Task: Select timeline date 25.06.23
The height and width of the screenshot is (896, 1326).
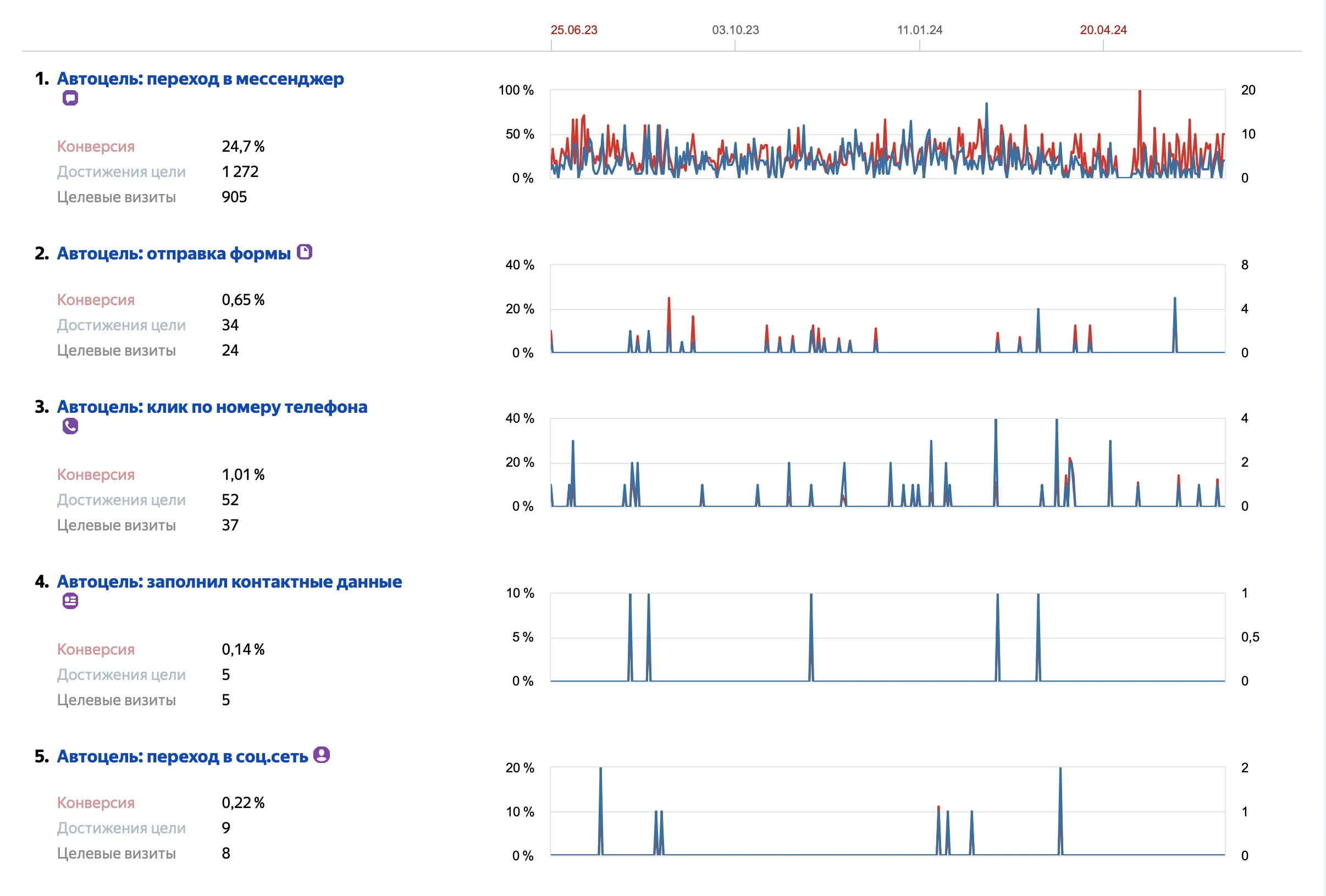Action: [573, 30]
